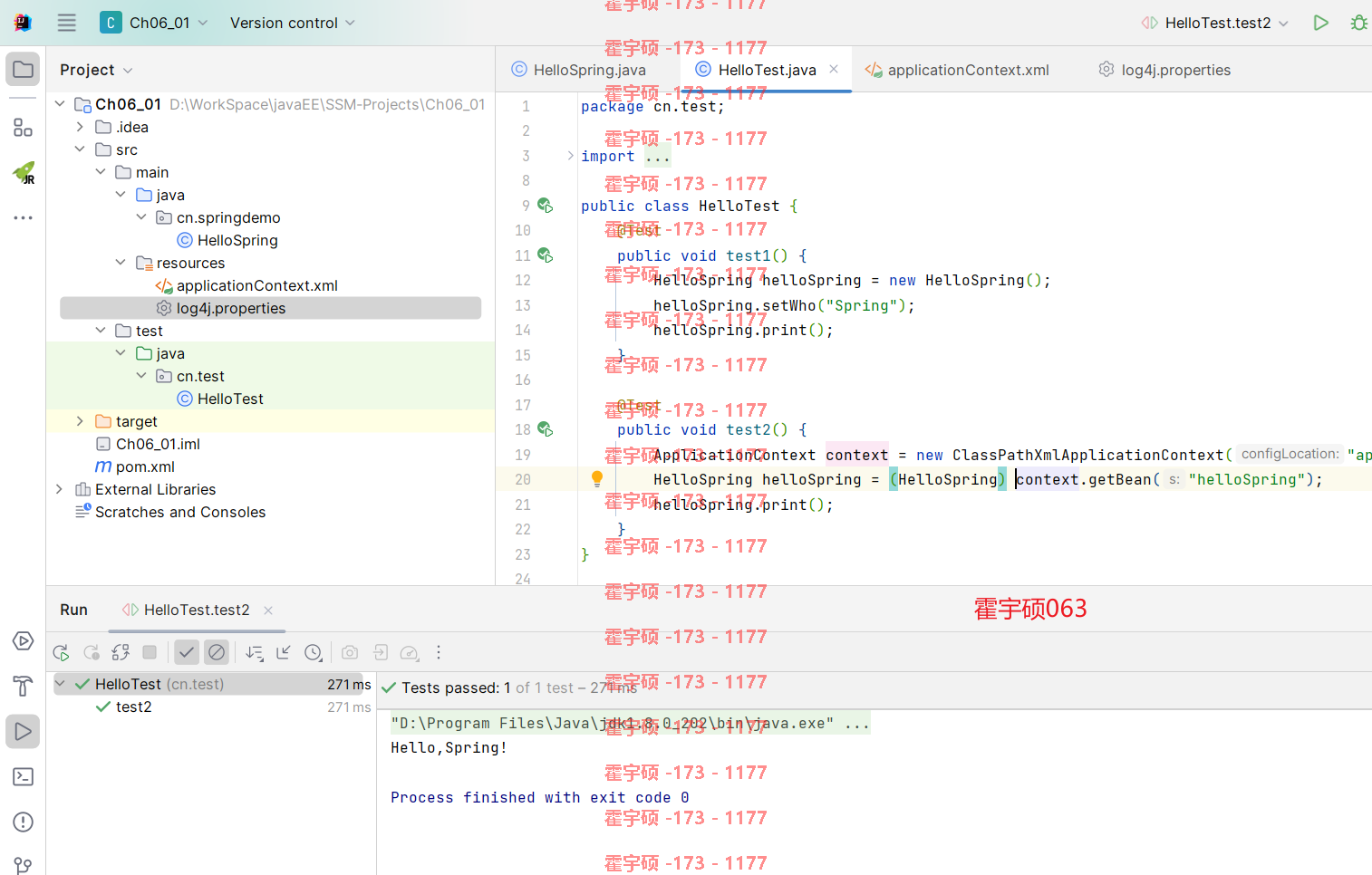The width and height of the screenshot is (1372, 875).
Task: Expand the target folder
Action: [x=80, y=421]
